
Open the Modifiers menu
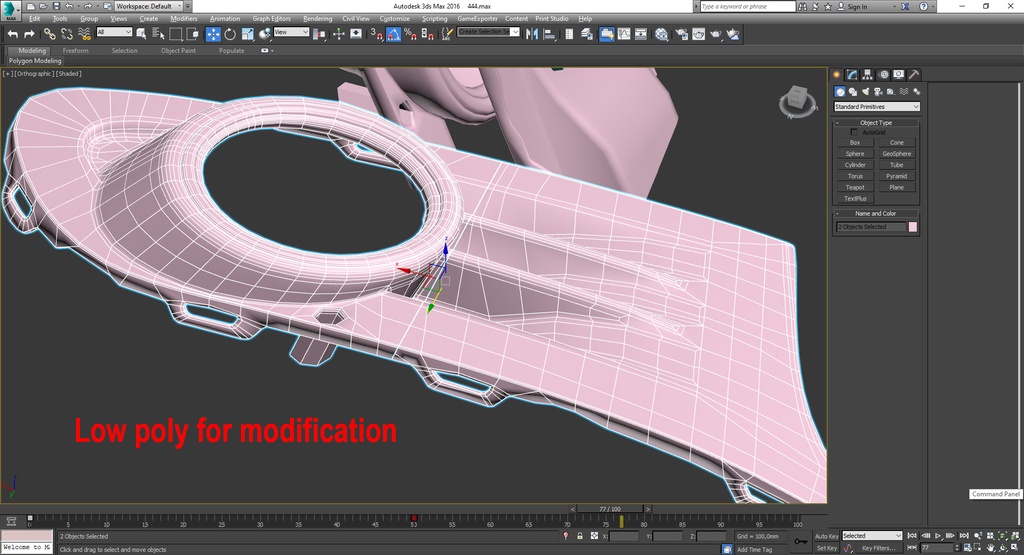click(x=184, y=18)
